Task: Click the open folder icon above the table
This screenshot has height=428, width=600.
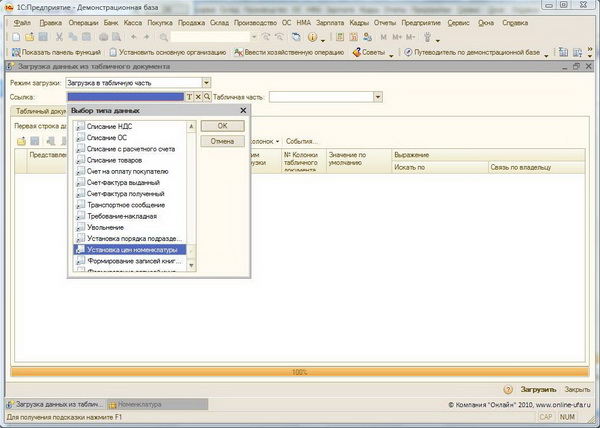Action: pyautogui.click(x=21, y=141)
